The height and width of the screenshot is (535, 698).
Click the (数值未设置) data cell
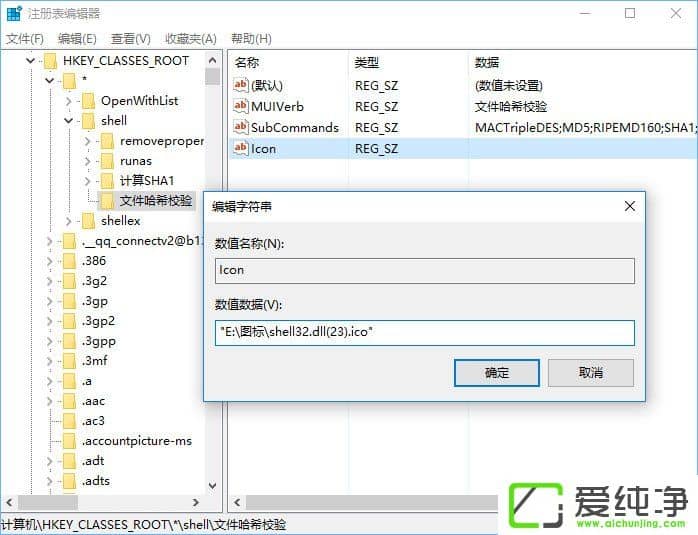pyautogui.click(x=508, y=85)
